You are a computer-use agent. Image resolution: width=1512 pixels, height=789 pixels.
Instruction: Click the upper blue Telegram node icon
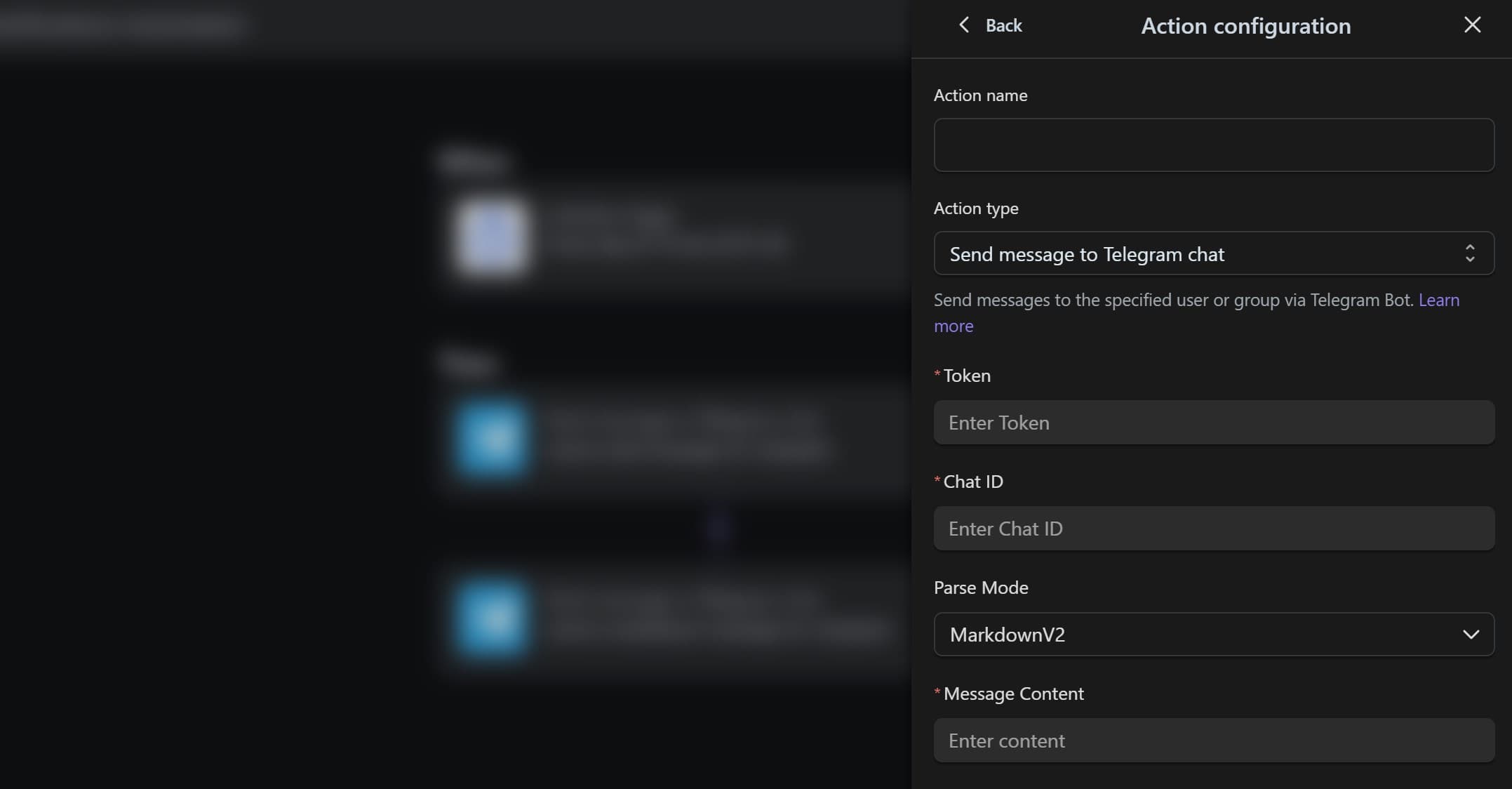[491, 439]
